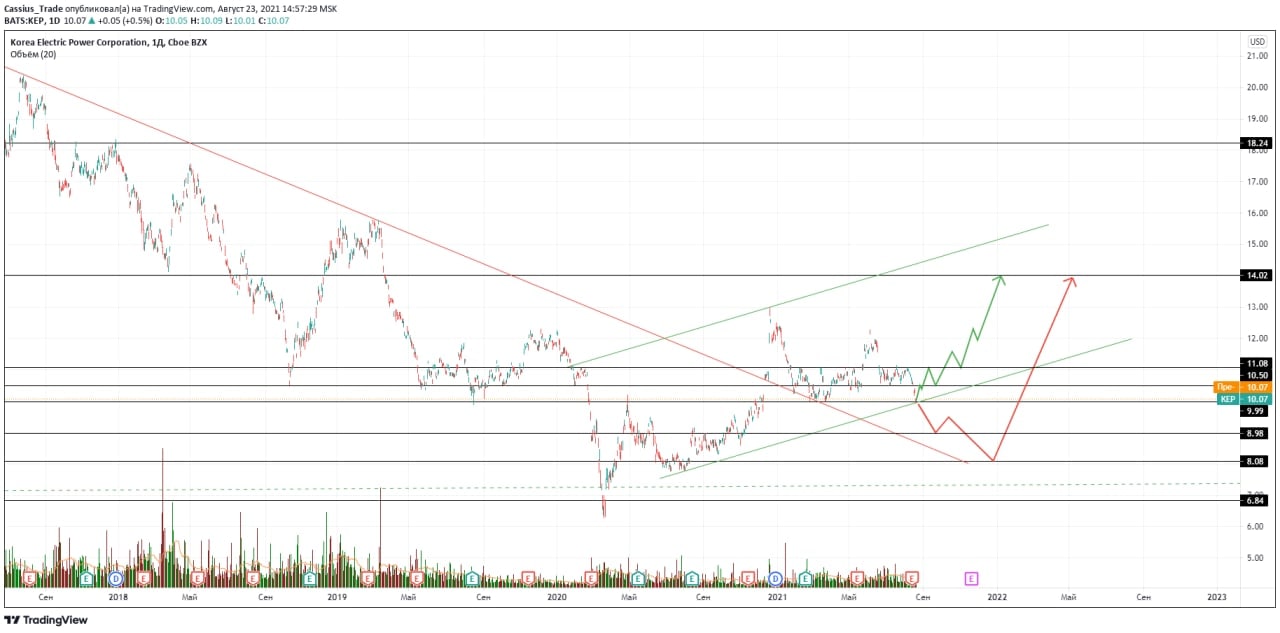Click the 13.00 tick on the price axis
Image resolution: width=1280 pixels, height=633 pixels.
coord(1257,307)
